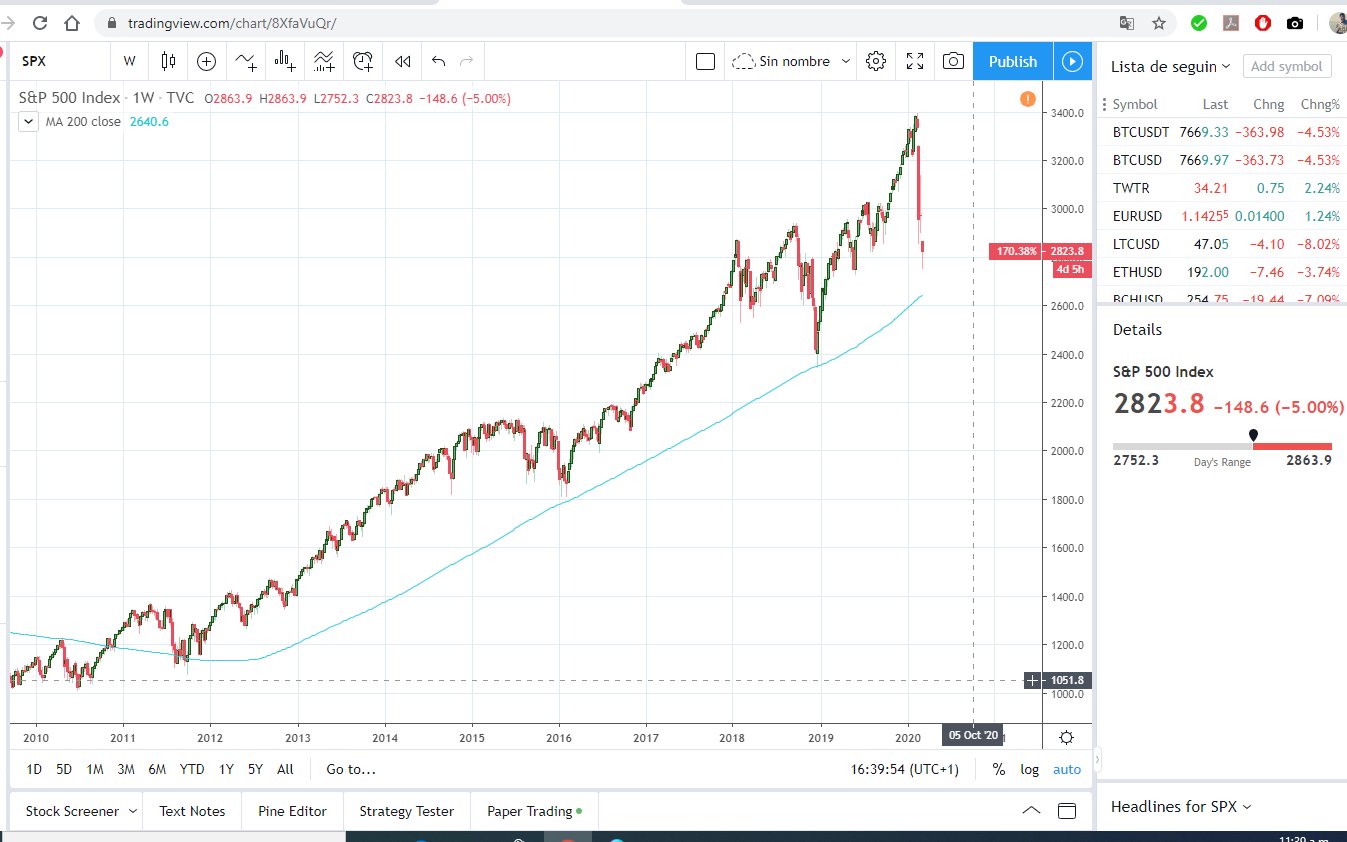Screen dimensions: 1347x842
Task: Reload the browser page
Action: coord(38,22)
